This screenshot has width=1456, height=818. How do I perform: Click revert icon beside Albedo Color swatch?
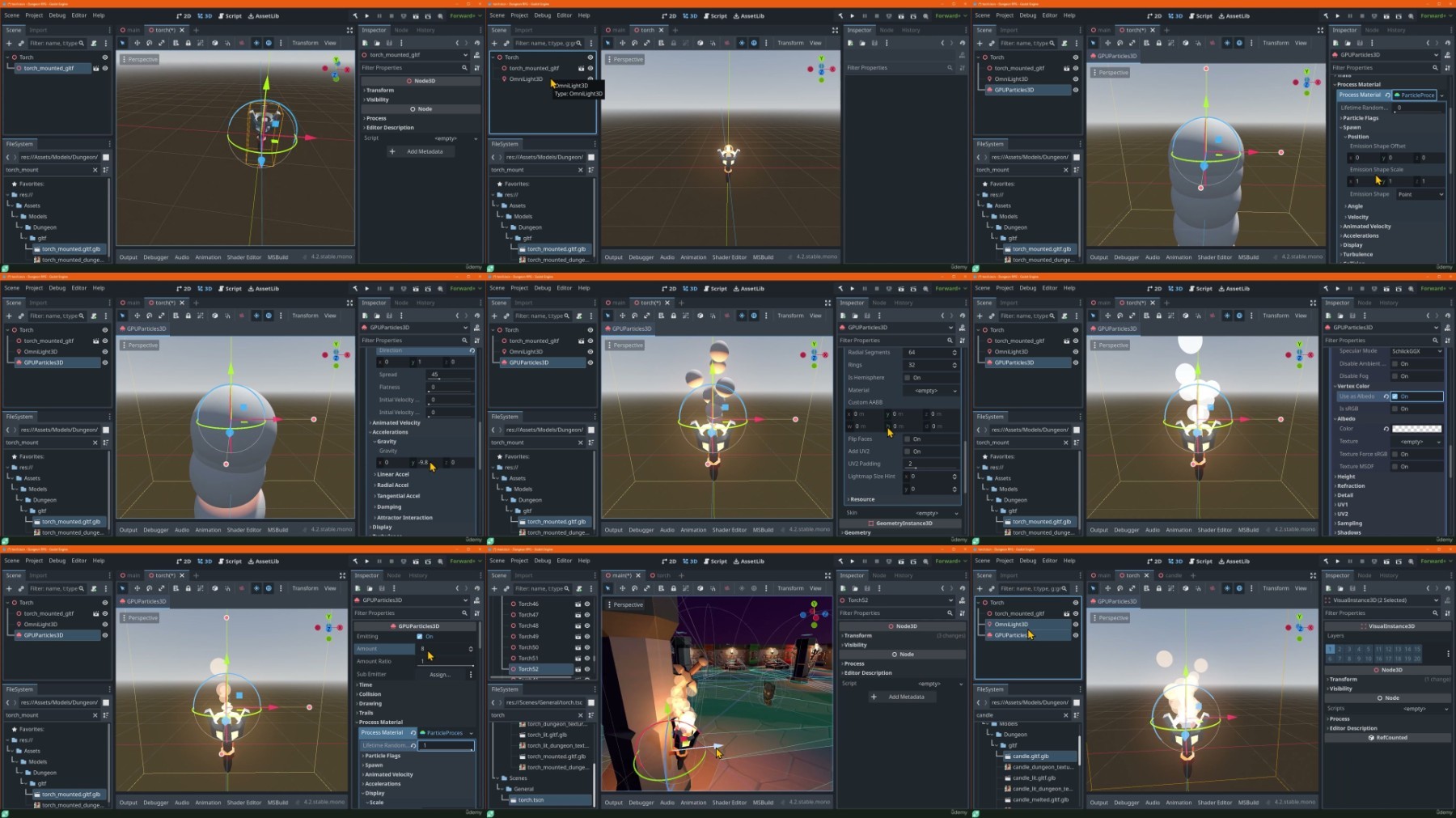(1386, 429)
